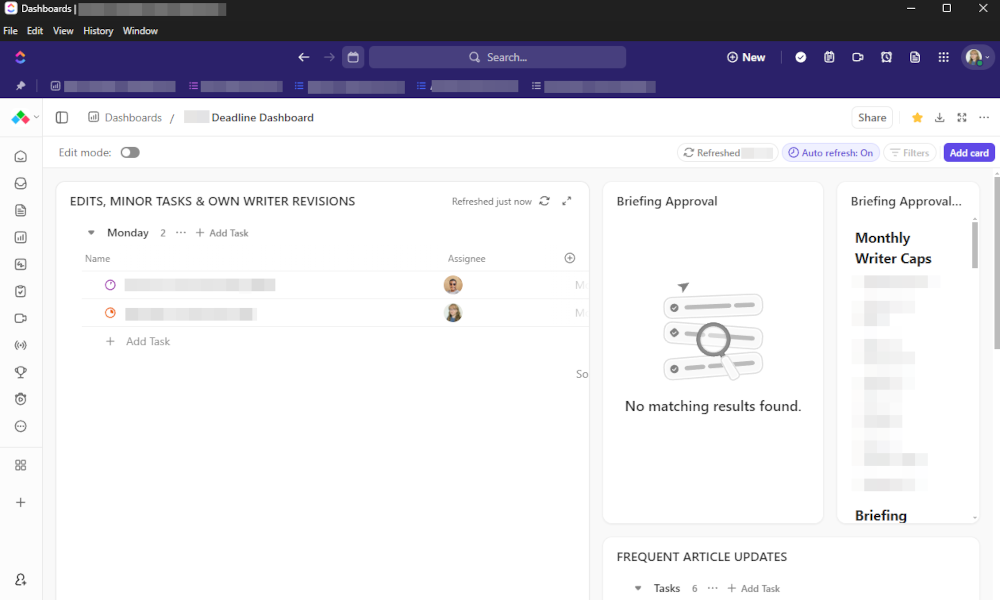Collapse the Monday group
Screen dimensions: 1000x600
coord(91,233)
